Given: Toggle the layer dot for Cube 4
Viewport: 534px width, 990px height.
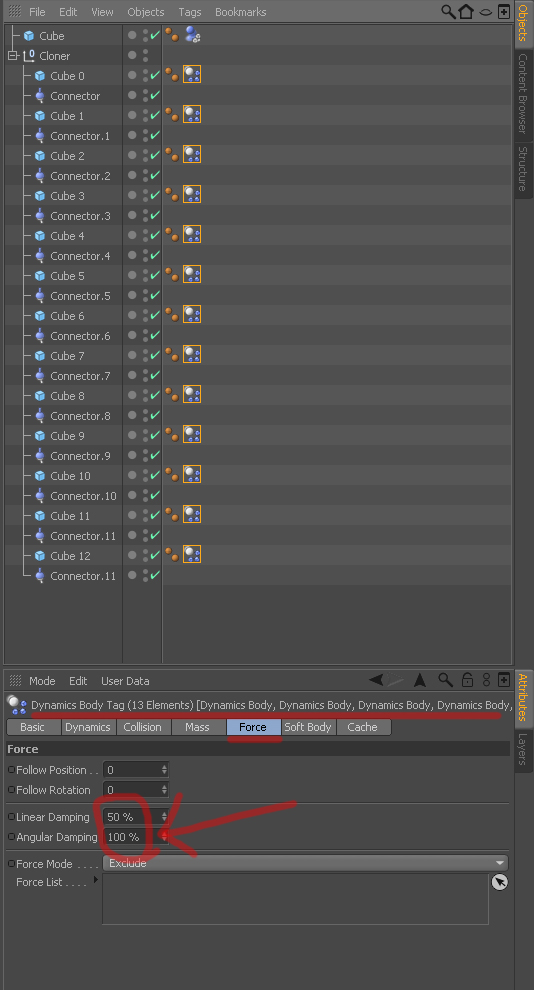Looking at the screenshot, I should coord(132,235).
